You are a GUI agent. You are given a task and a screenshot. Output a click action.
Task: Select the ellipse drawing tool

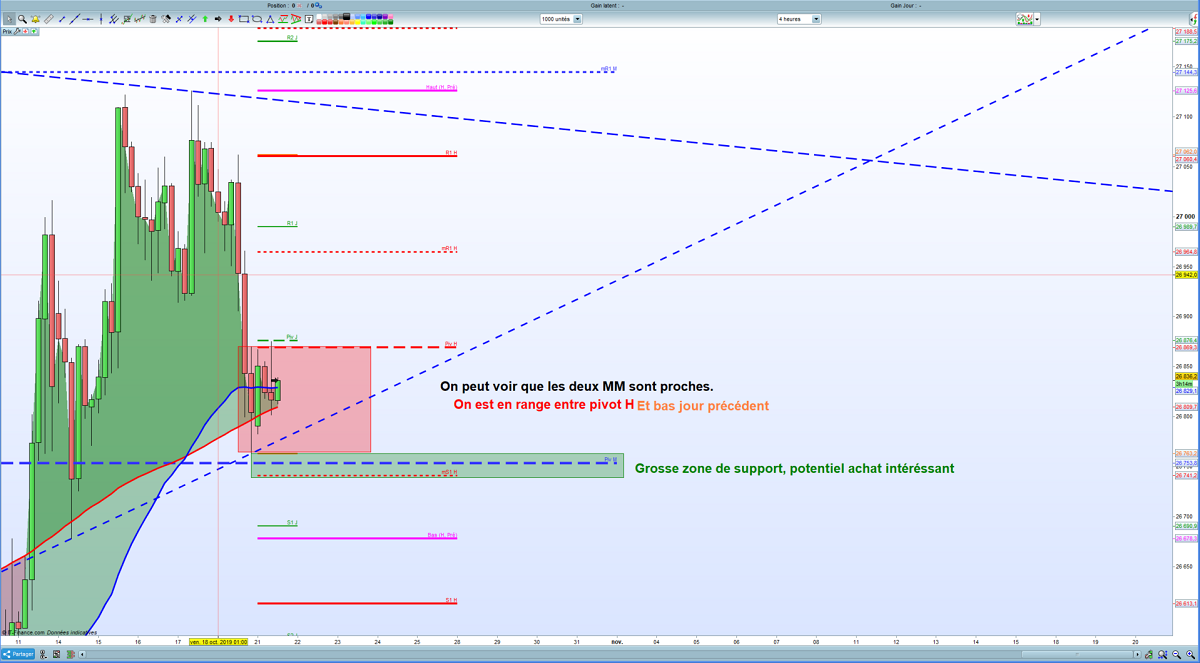(x=257, y=19)
